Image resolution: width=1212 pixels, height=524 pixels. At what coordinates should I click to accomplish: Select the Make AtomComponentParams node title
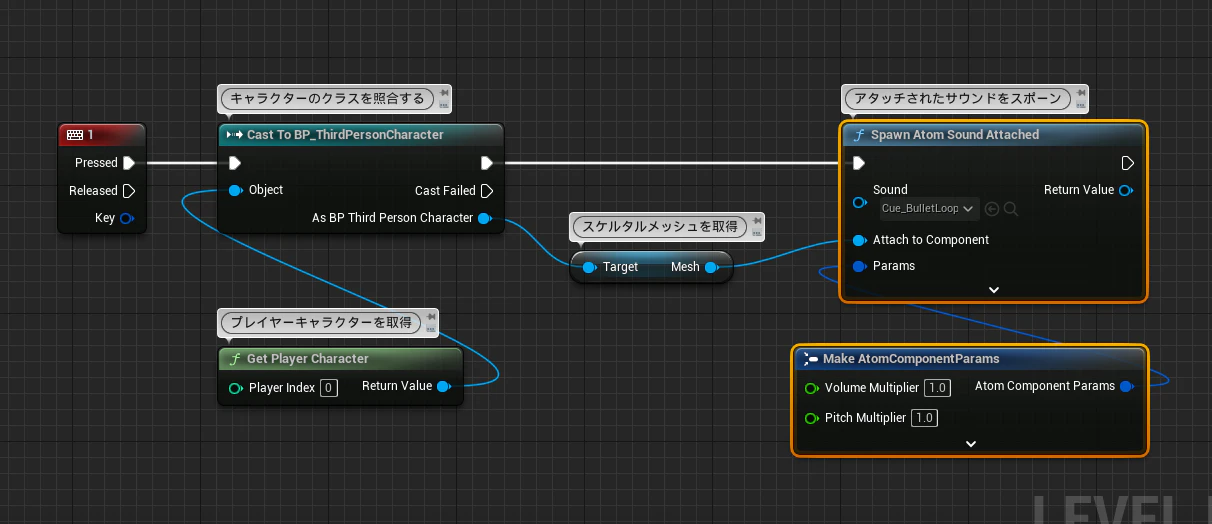click(911, 359)
